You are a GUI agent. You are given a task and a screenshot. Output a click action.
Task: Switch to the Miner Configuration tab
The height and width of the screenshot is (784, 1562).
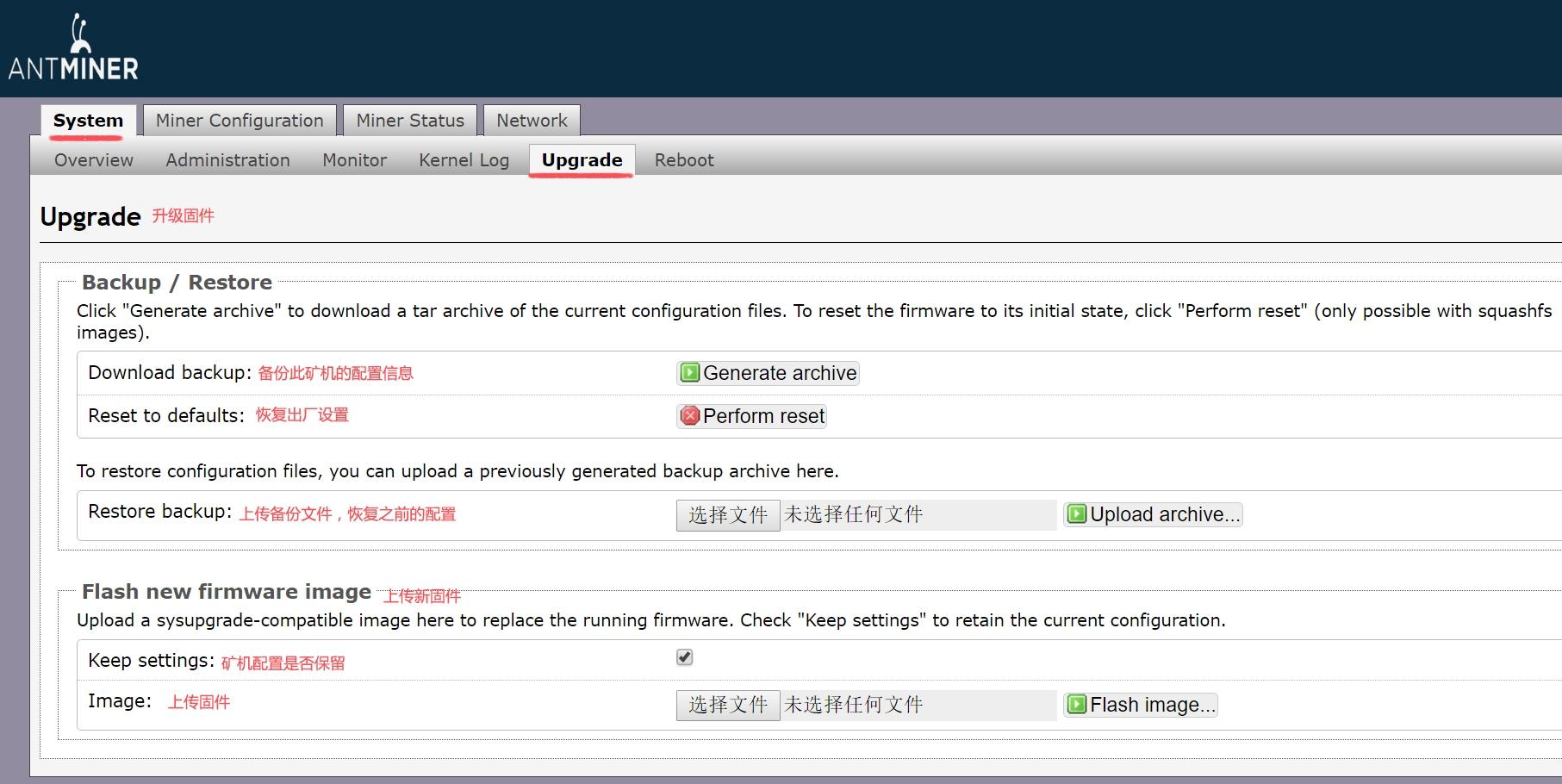pyautogui.click(x=239, y=120)
